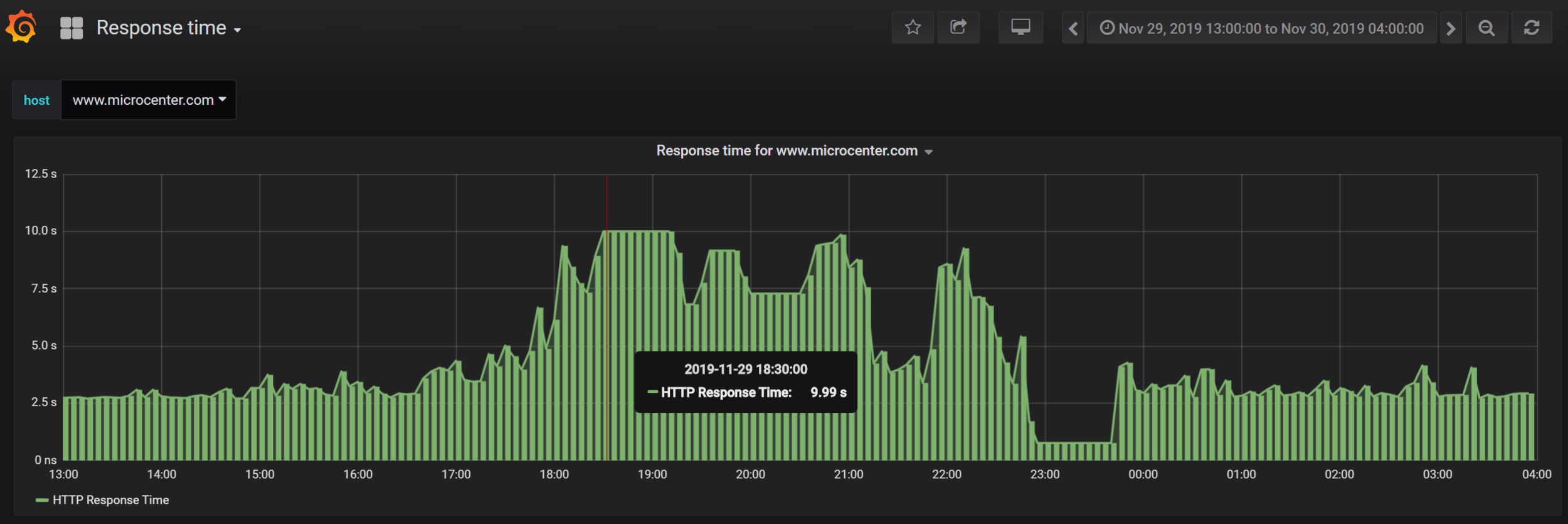1568x524 pixels.
Task: Open the dashboards grid icon
Action: click(72, 28)
